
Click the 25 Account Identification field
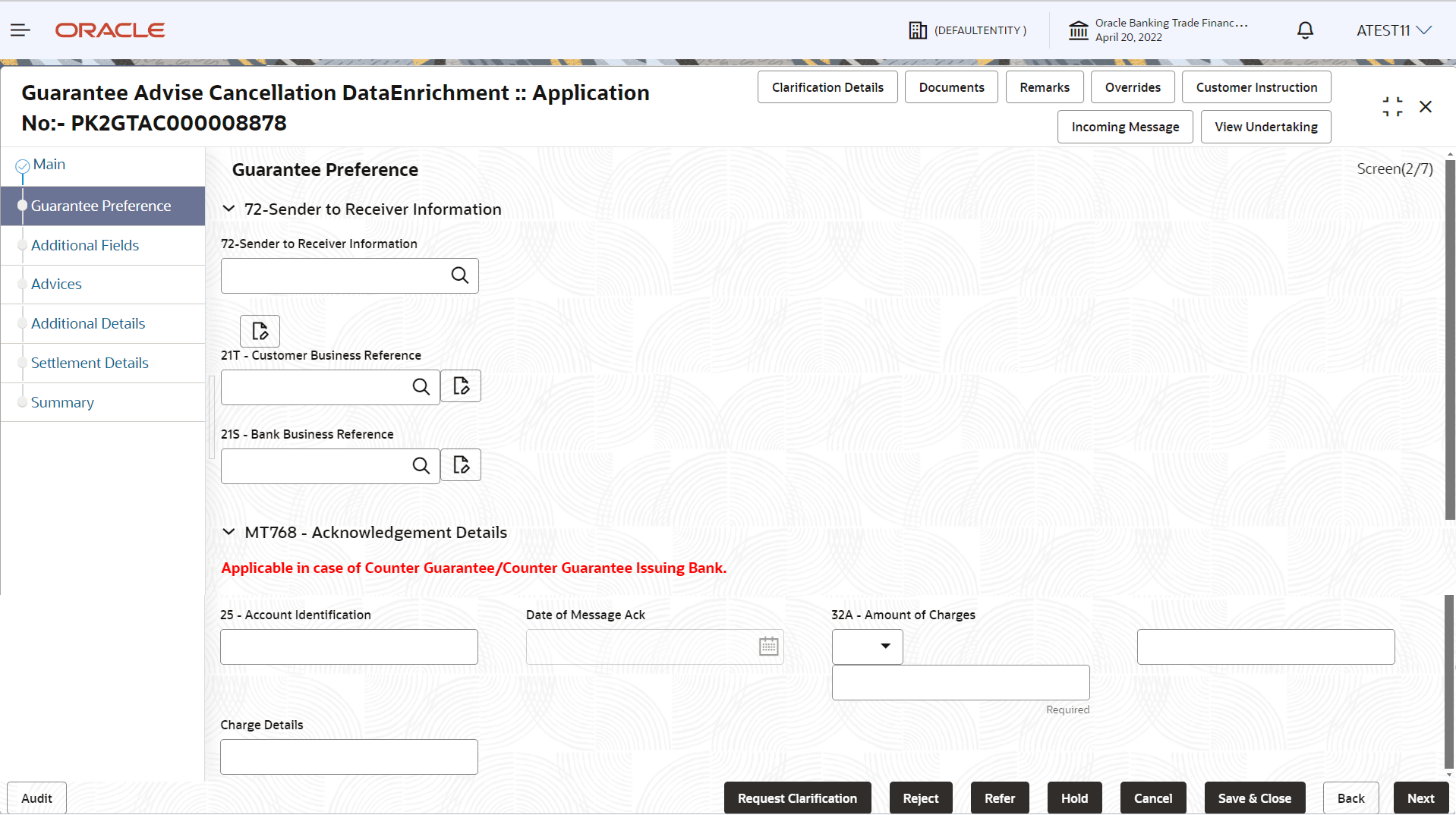(x=349, y=647)
